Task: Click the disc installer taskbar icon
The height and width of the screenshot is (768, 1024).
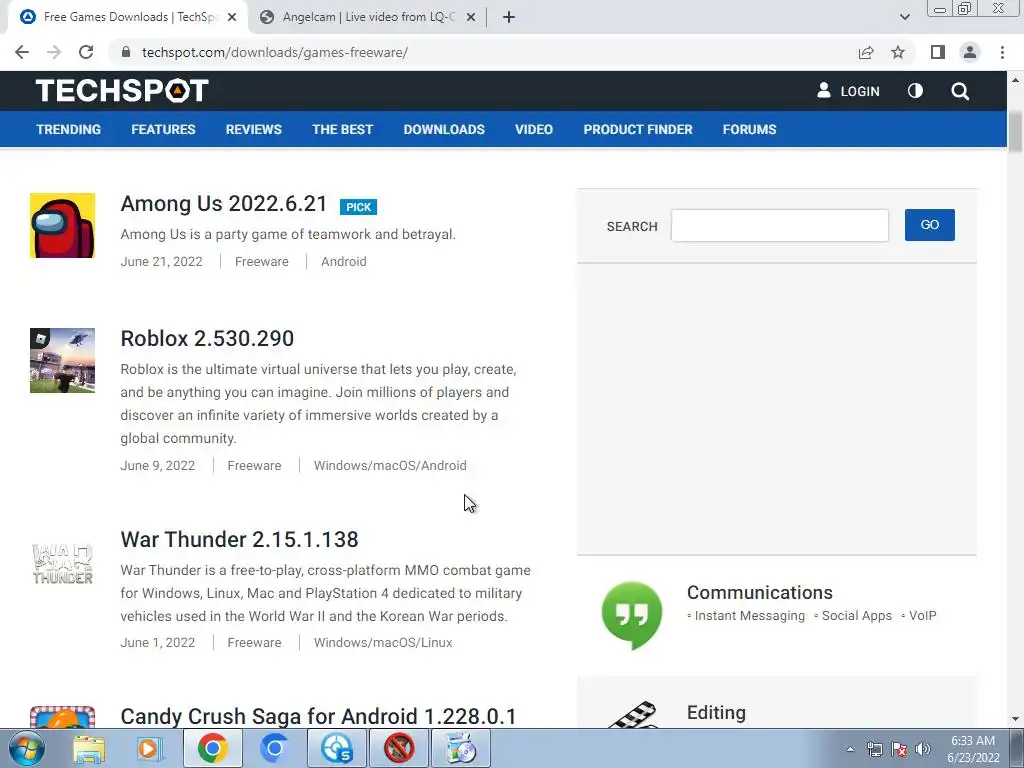Action: coord(460,748)
